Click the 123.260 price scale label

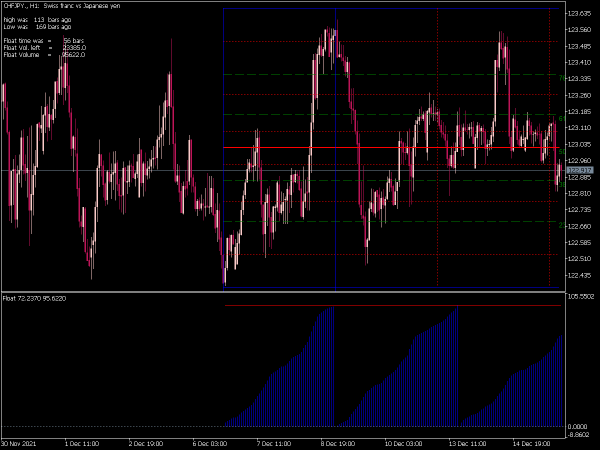[579, 95]
